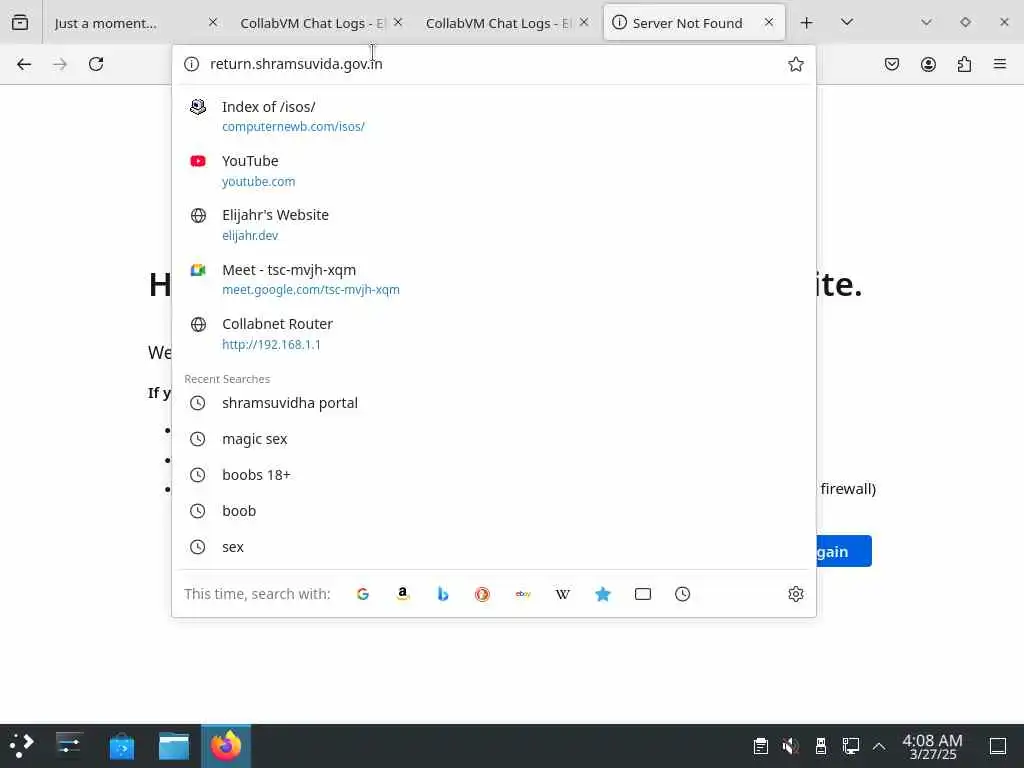Close the Server Not Found tab
Image resolution: width=1024 pixels, height=768 pixels.
click(x=769, y=23)
